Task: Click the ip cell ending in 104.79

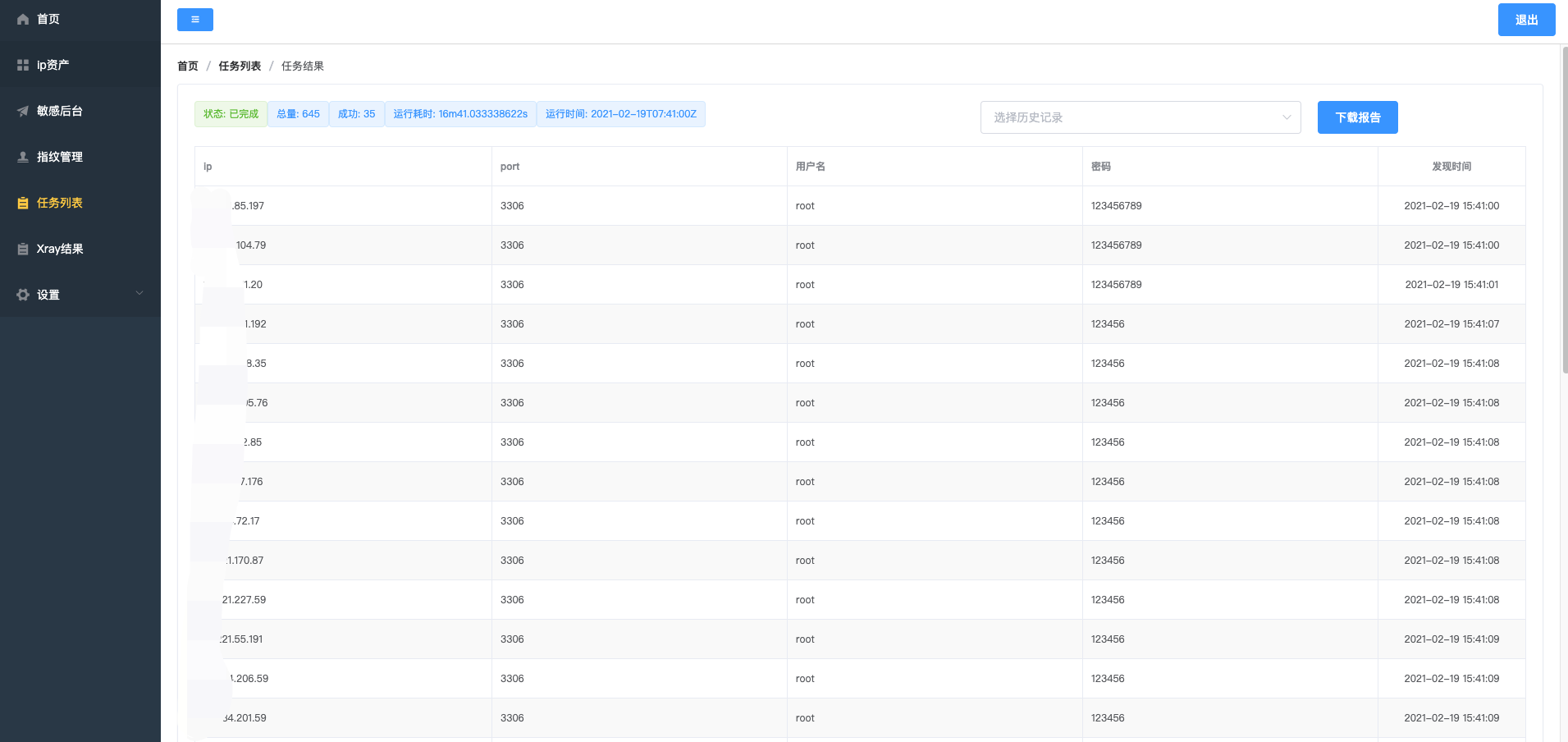Action: 343,245
